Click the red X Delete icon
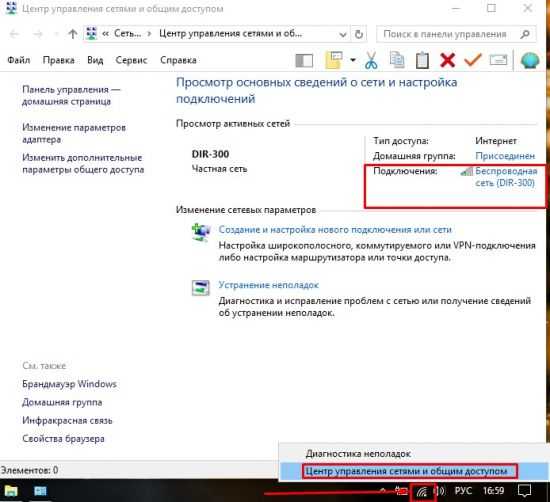The image size is (550, 502). click(448, 60)
